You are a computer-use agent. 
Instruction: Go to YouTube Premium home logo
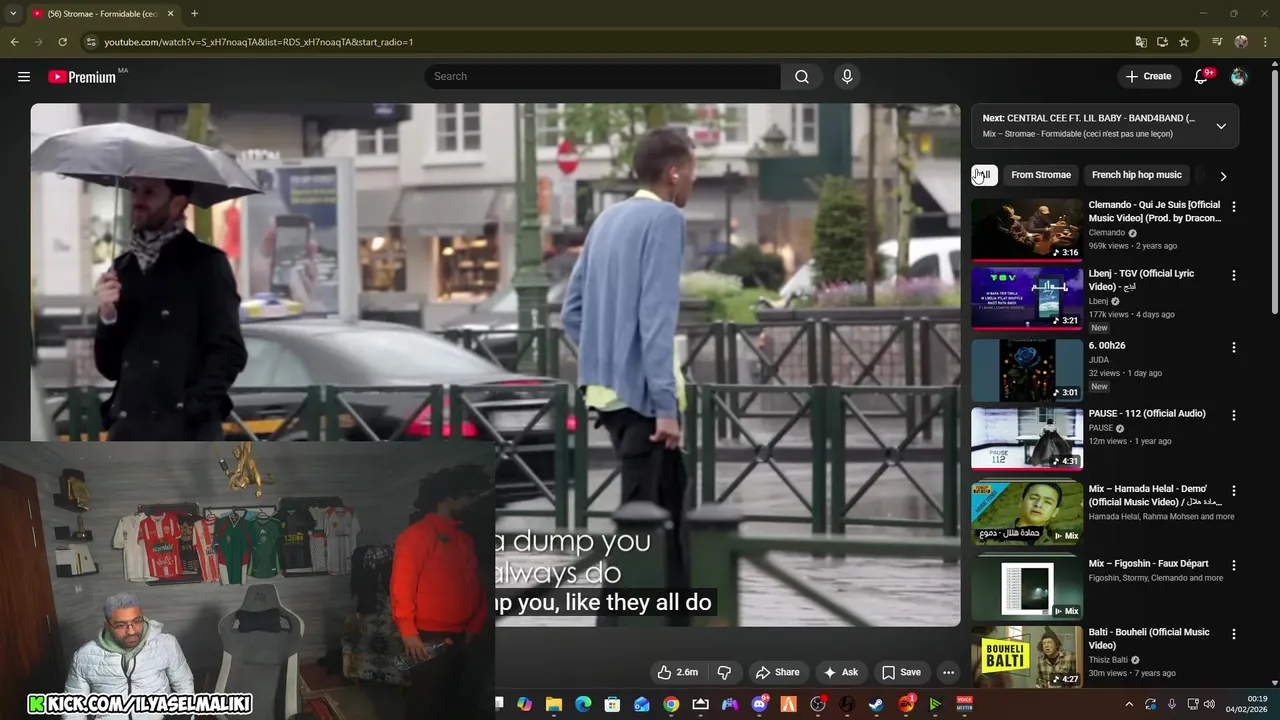click(82, 77)
